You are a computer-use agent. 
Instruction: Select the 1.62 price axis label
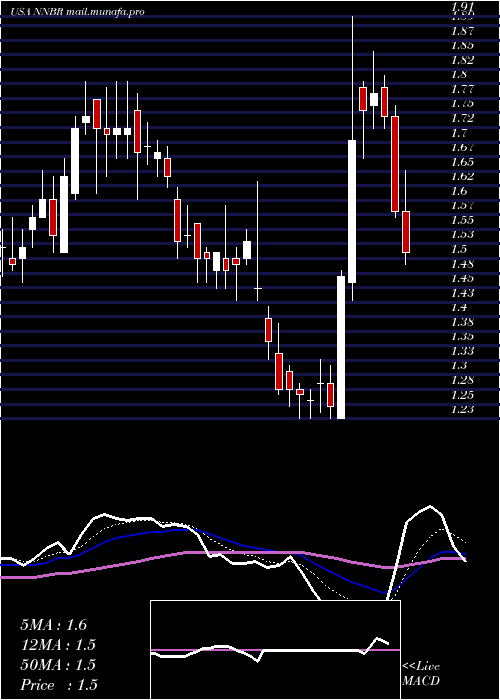click(462, 176)
